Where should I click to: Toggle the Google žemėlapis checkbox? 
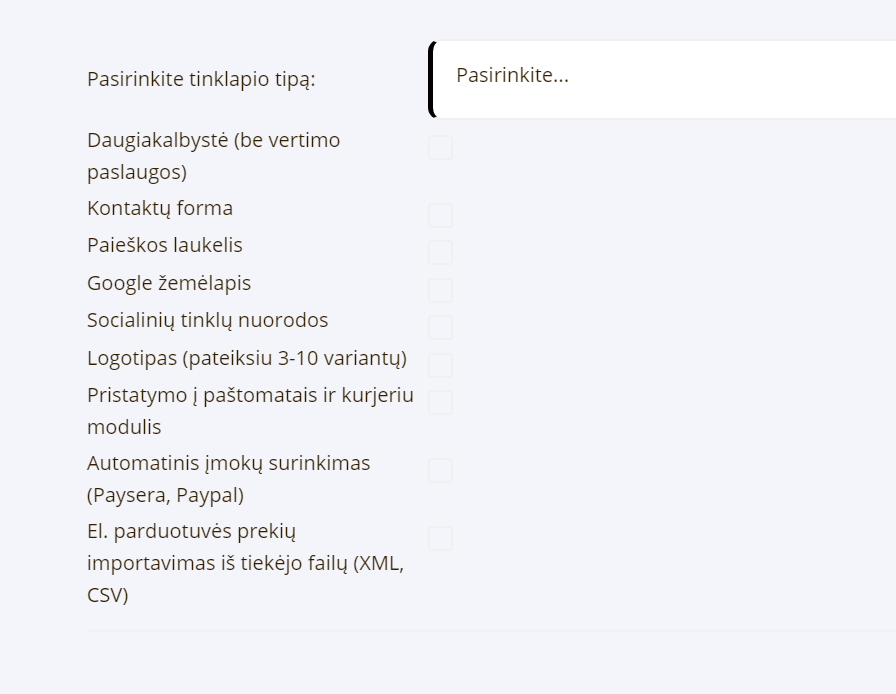coord(440,290)
